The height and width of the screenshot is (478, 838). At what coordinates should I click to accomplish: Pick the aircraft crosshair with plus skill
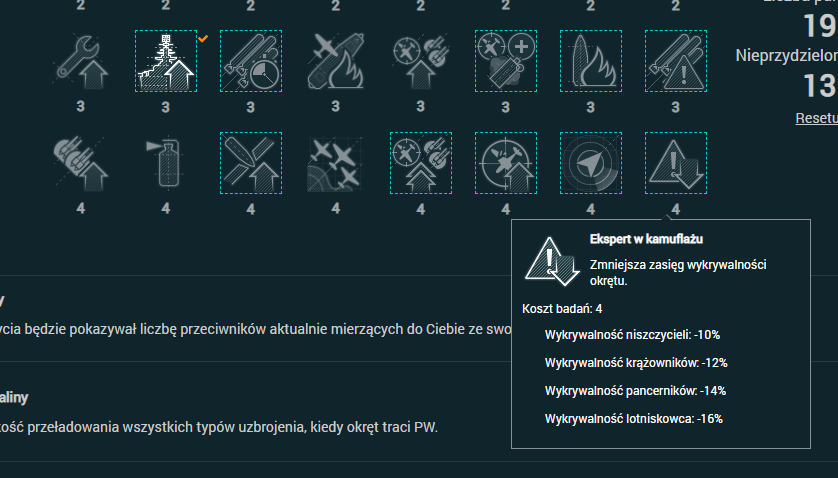click(506, 61)
